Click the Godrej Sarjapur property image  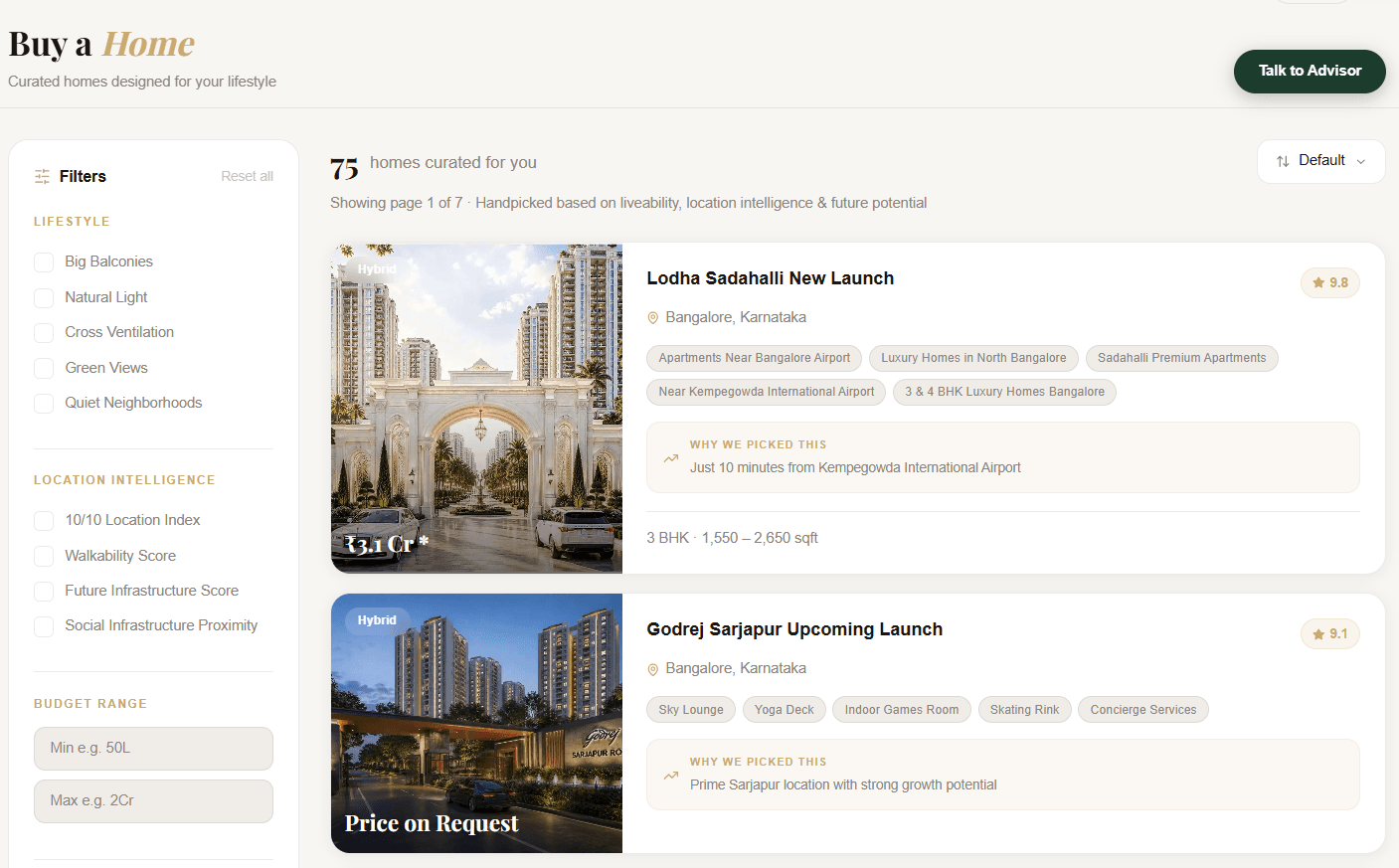point(476,724)
